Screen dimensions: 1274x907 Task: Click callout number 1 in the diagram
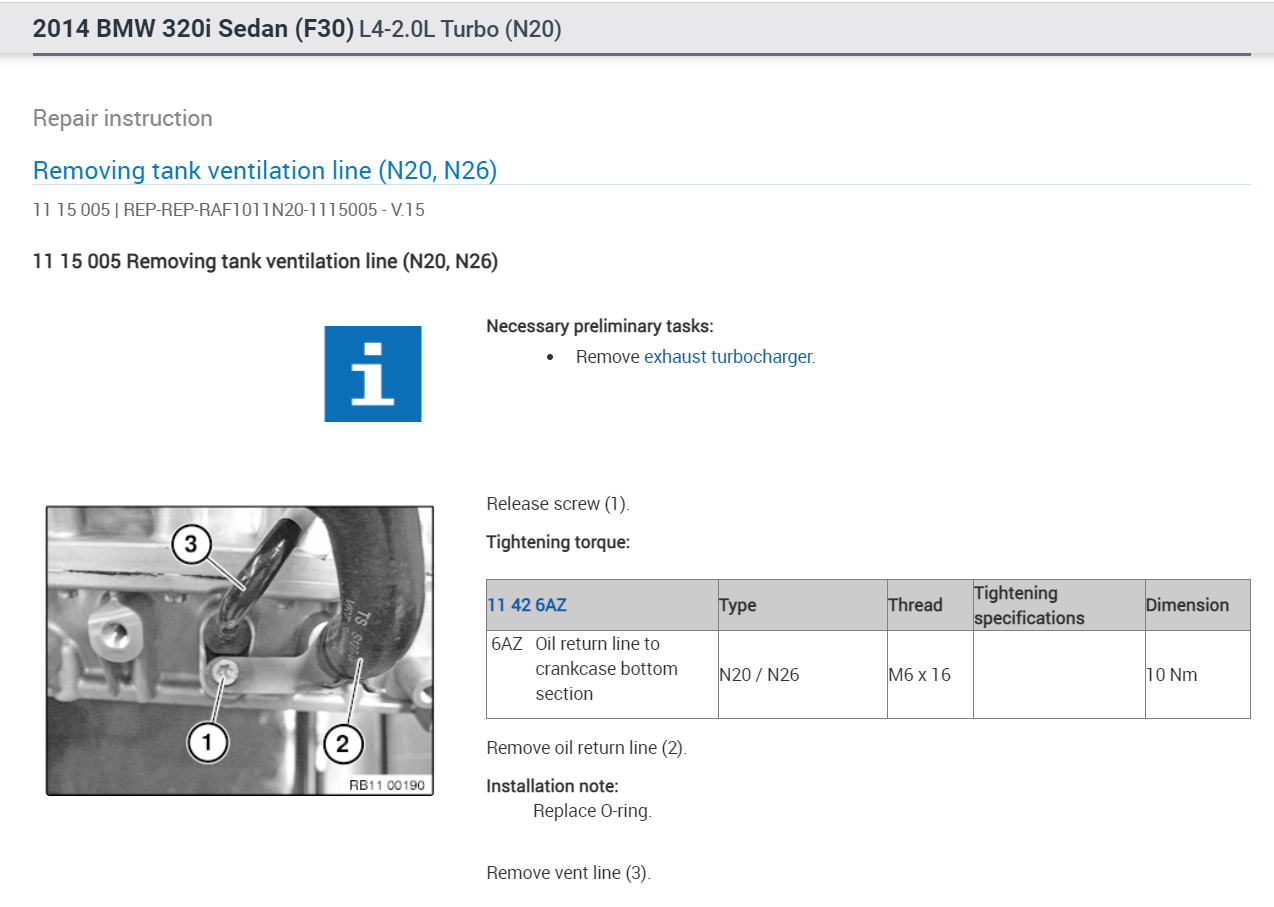pyautogui.click(x=208, y=742)
